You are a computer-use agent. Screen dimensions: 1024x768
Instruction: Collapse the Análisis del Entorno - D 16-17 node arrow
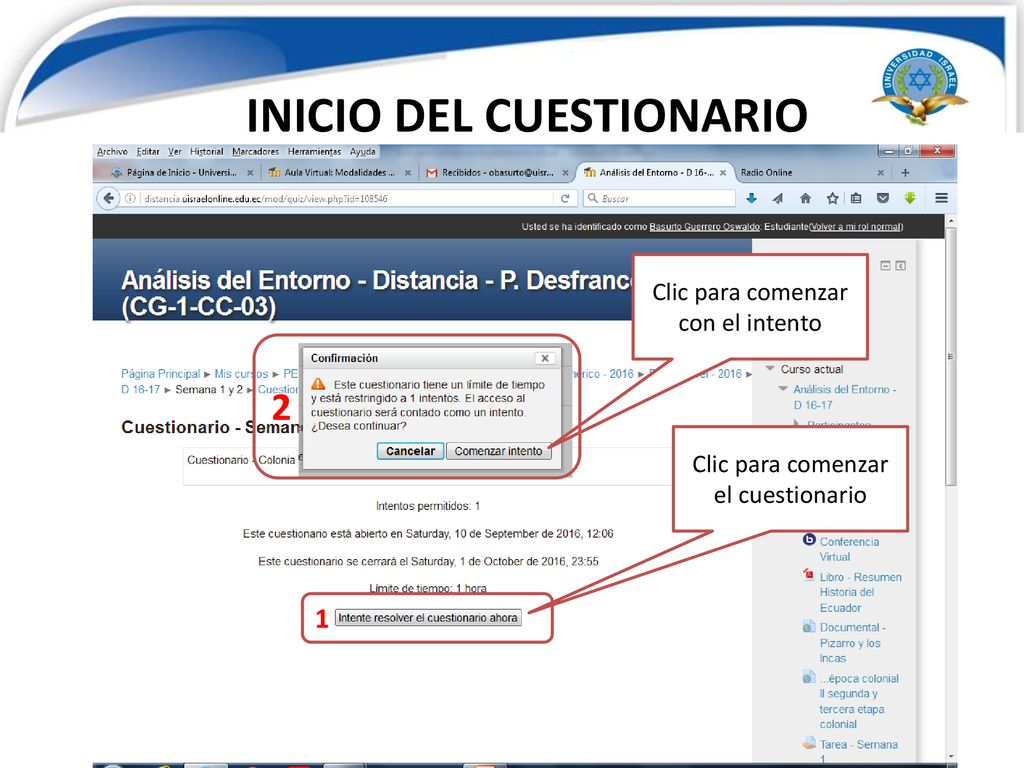pyautogui.click(x=783, y=389)
